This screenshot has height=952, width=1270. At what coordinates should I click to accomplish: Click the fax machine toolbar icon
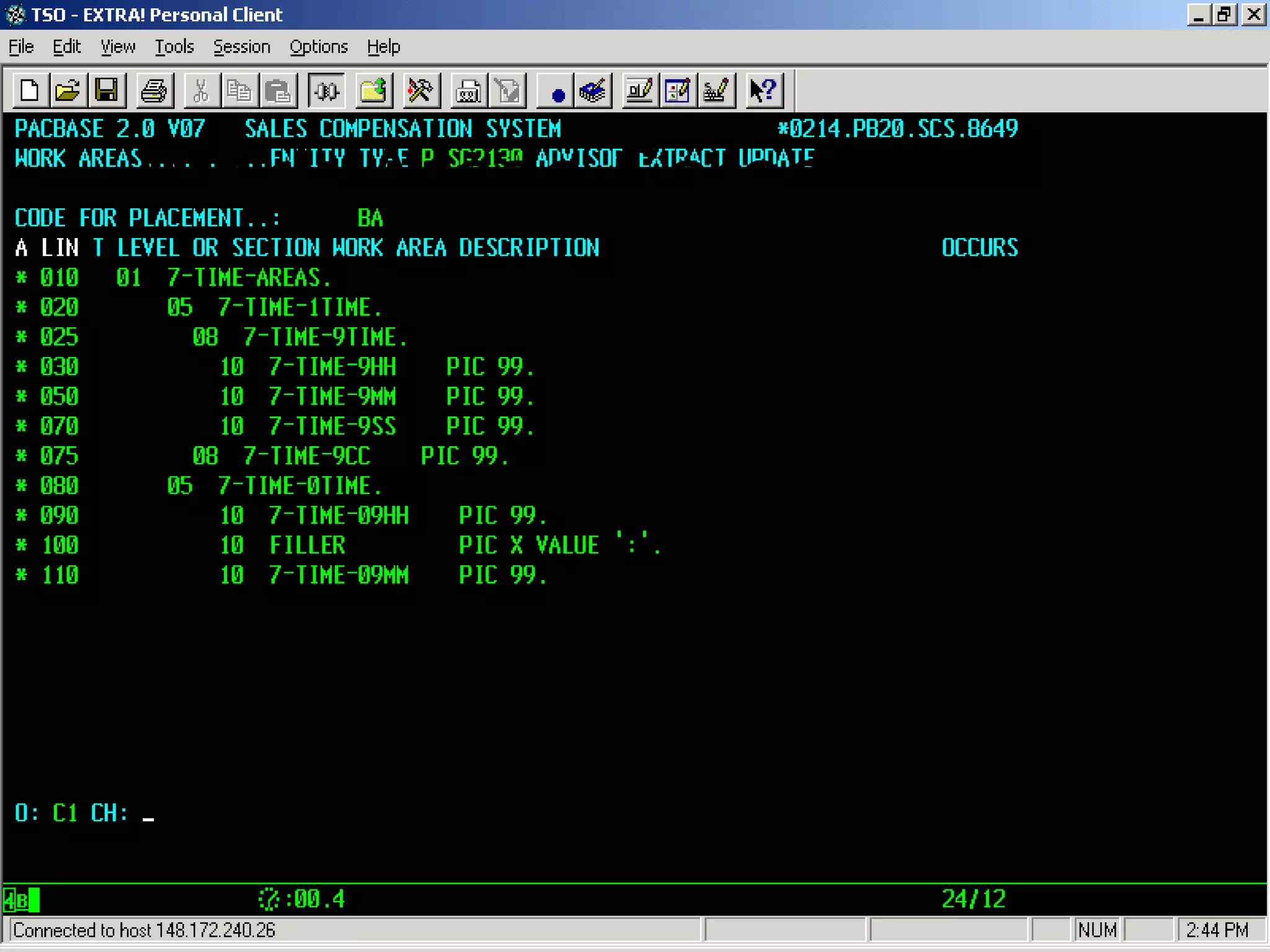coord(469,91)
